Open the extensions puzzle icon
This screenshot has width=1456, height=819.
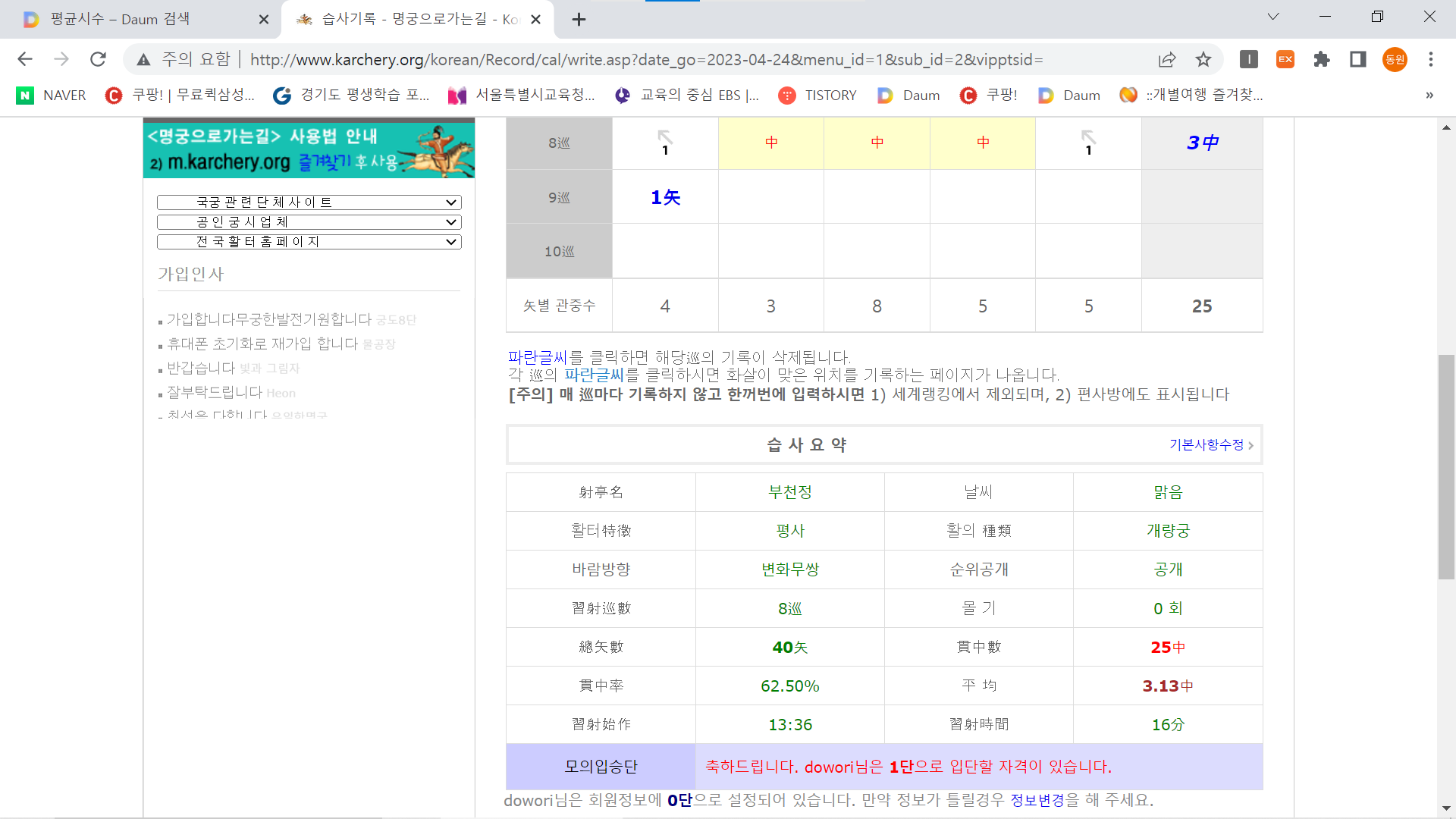click(x=1322, y=59)
